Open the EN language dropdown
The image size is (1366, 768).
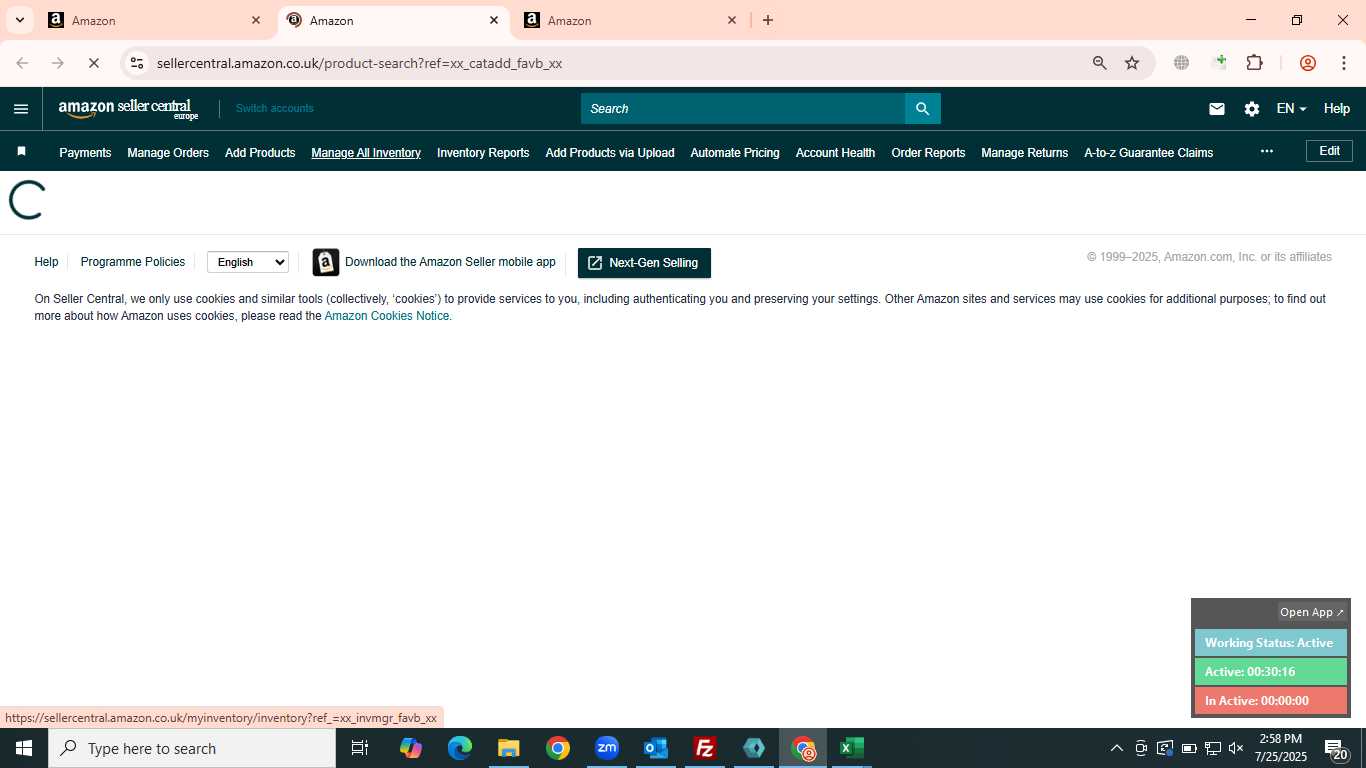1291,109
